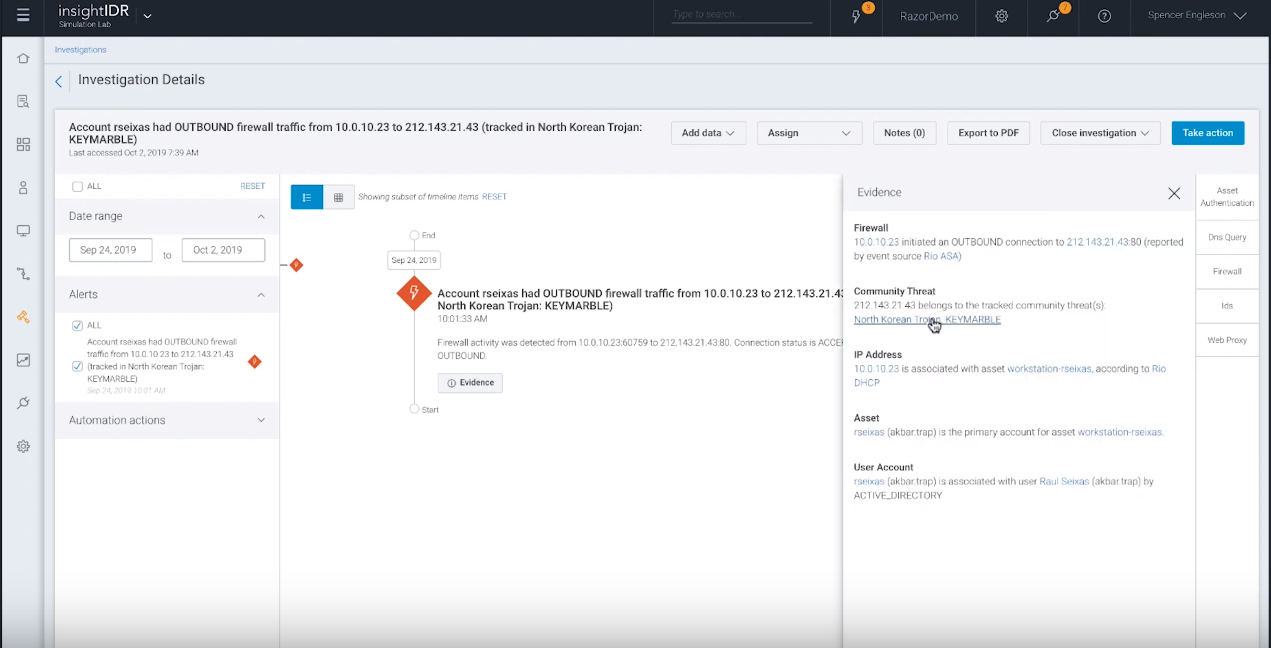Open the Settings gear in left sidebar
Screen dimensions: 1271x648
(x=23, y=446)
